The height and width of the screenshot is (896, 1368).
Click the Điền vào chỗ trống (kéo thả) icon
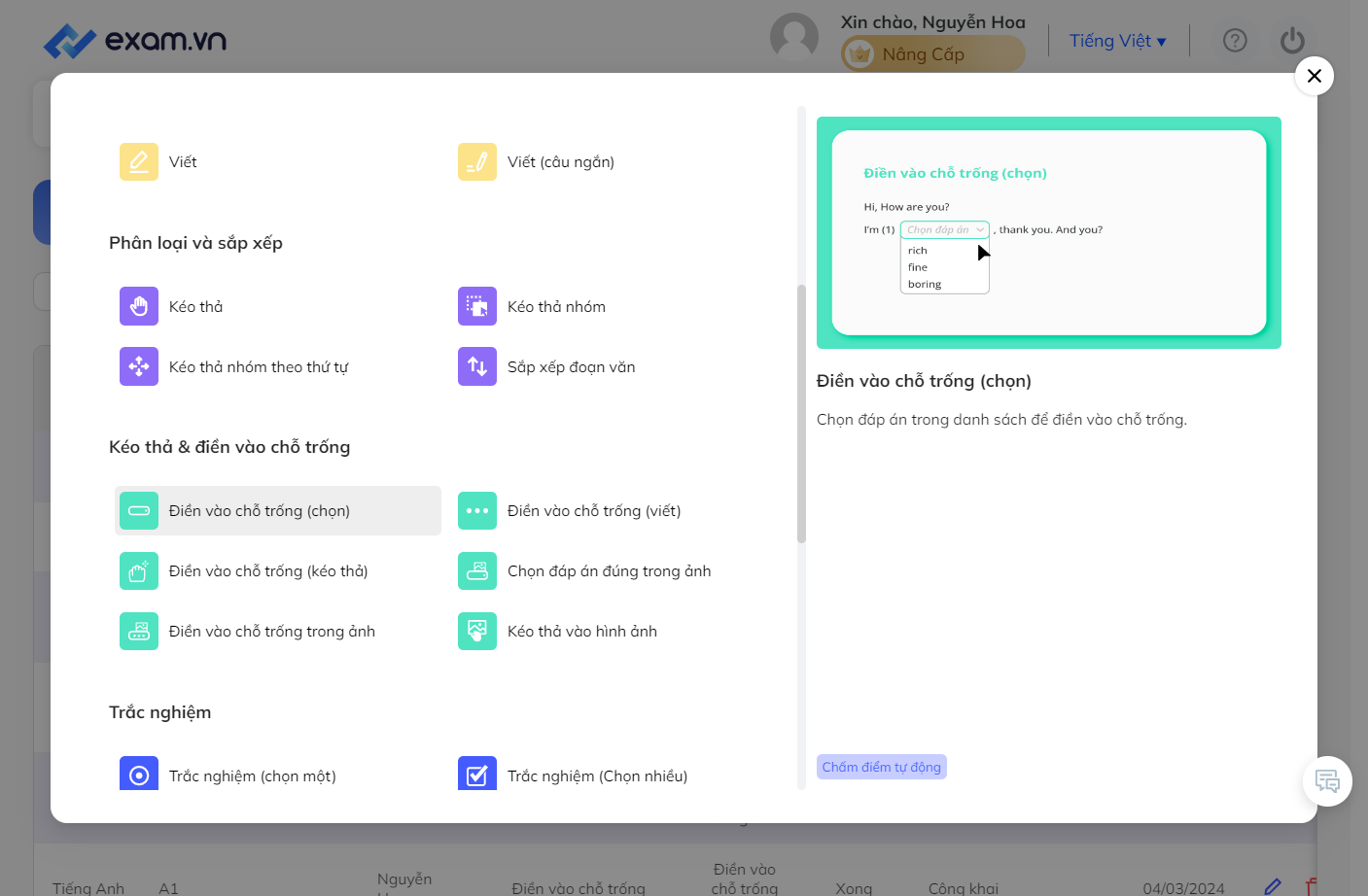point(139,571)
